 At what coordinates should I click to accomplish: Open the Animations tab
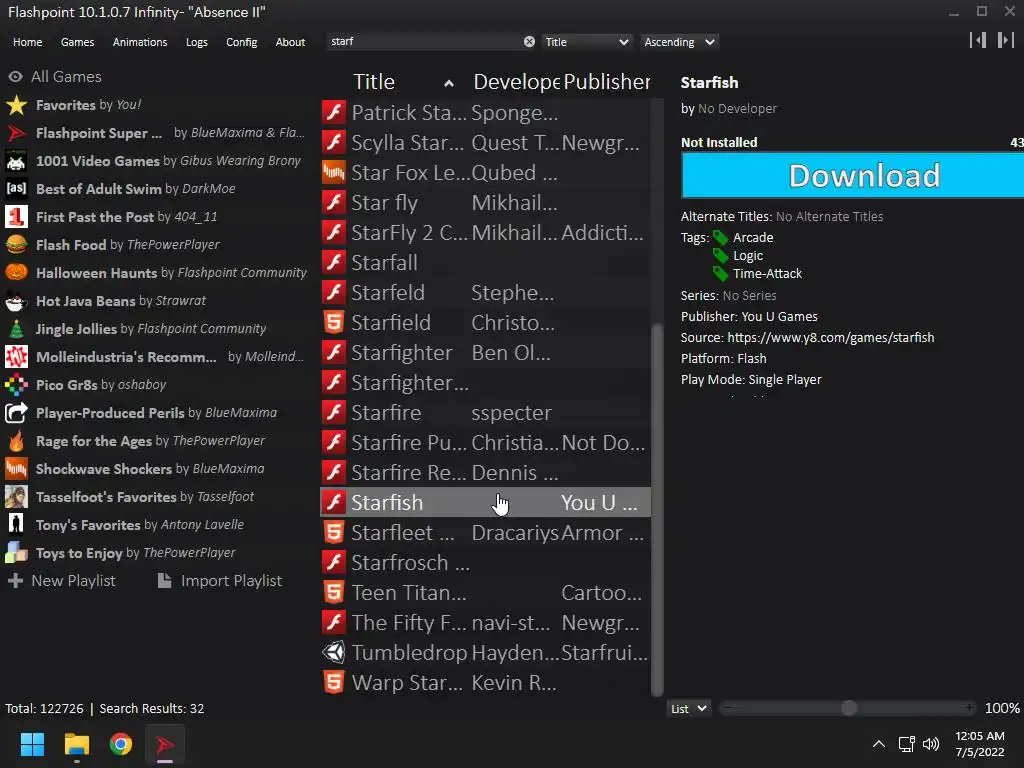pos(140,42)
